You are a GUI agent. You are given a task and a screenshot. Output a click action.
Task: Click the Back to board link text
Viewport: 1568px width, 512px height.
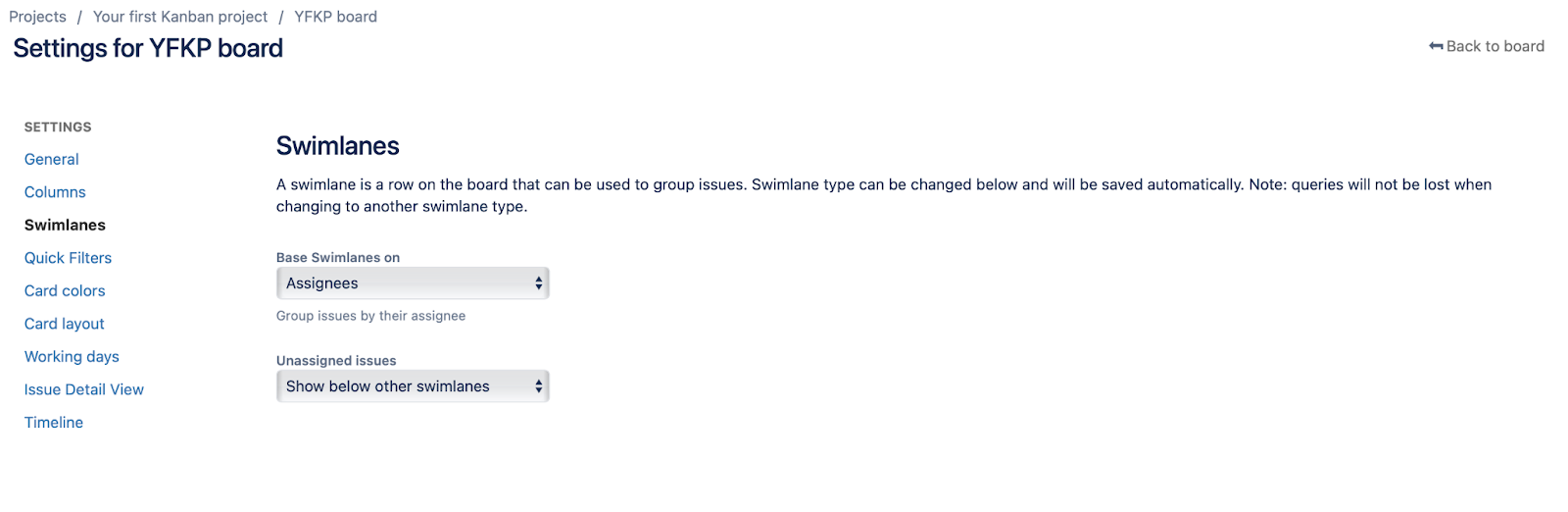(1494, 46)
